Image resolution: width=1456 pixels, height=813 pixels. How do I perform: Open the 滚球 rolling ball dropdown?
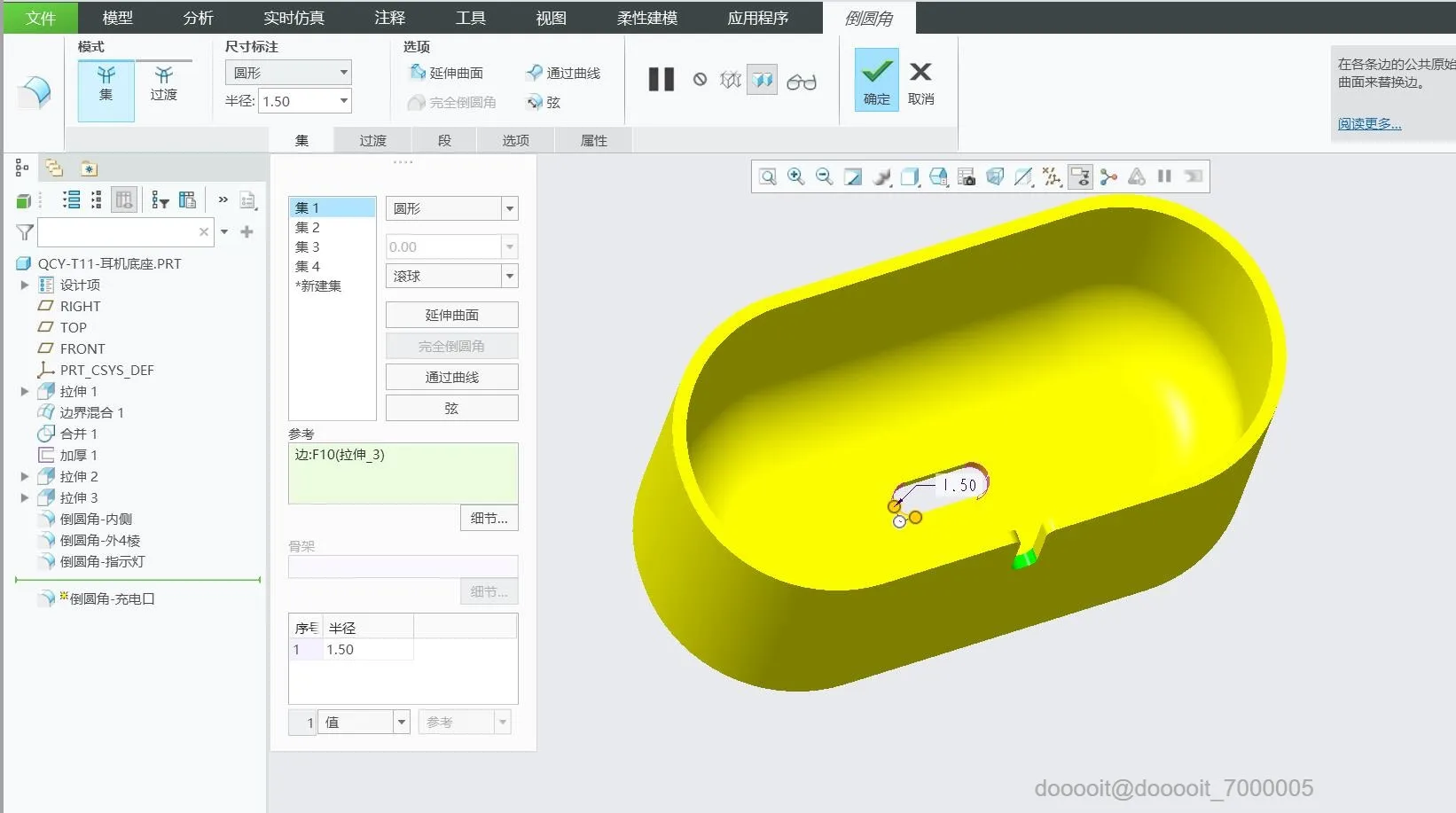[509, 277]
